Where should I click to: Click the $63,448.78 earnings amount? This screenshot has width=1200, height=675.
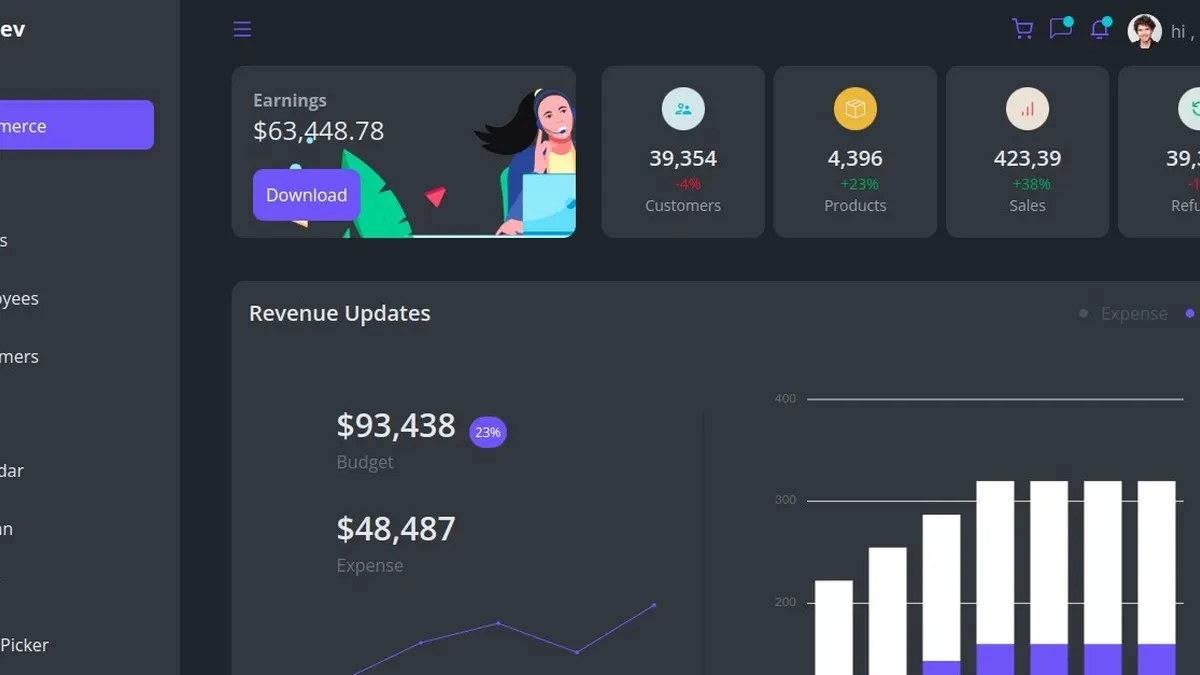[x=318, y=131]
